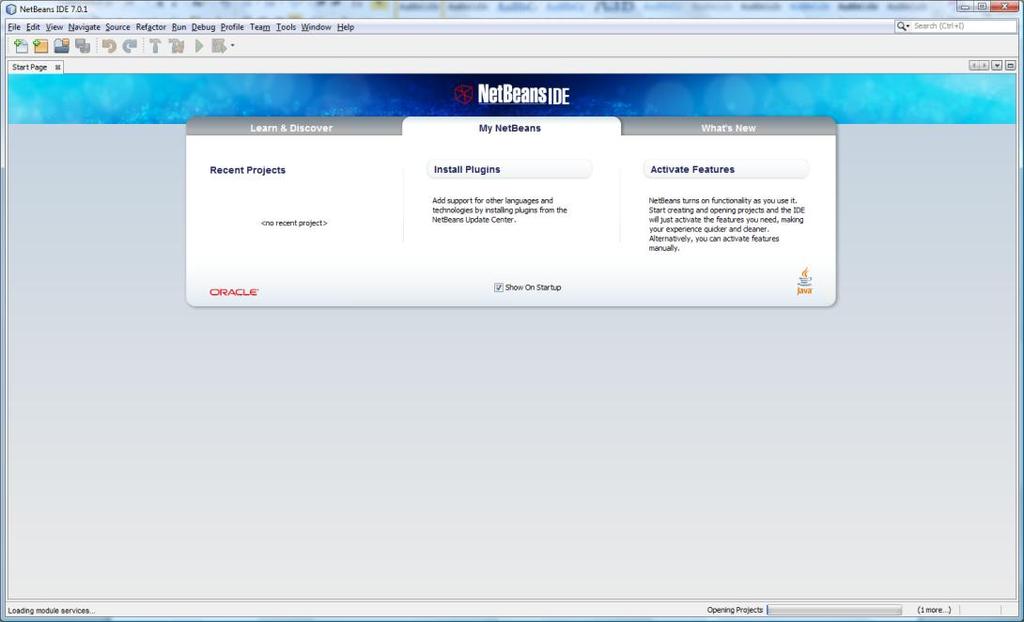
Task: Click the Redo arrow icon
Action: pos(130,46)
